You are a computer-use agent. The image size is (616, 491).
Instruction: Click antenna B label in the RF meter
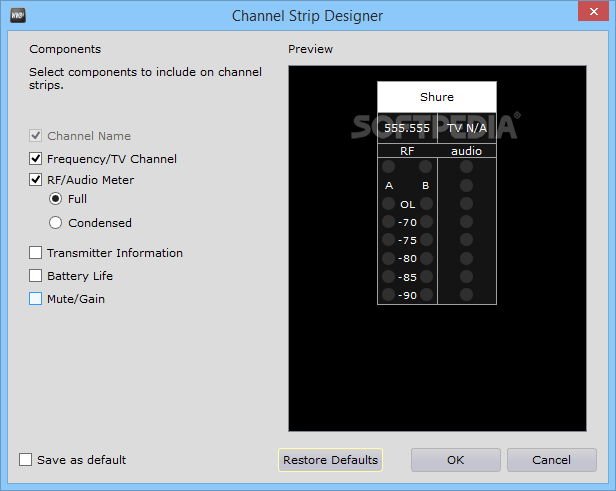pyautogui.click(x=425, y=185)
